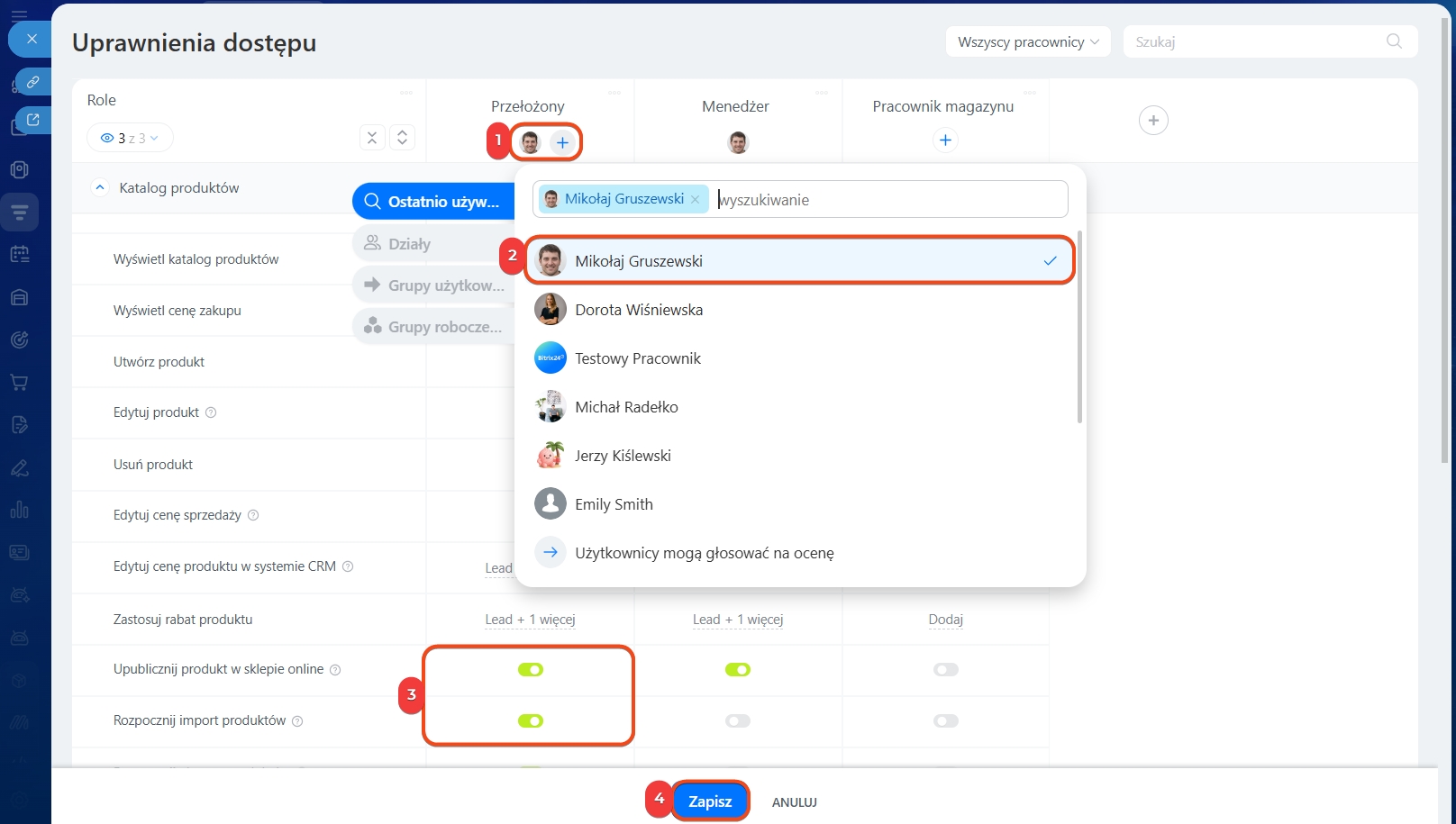Remove the Mikołaj Gruszewski tag from the selector
The image size is (1456, 824).
pyautogui.click(x=695, y=200)
